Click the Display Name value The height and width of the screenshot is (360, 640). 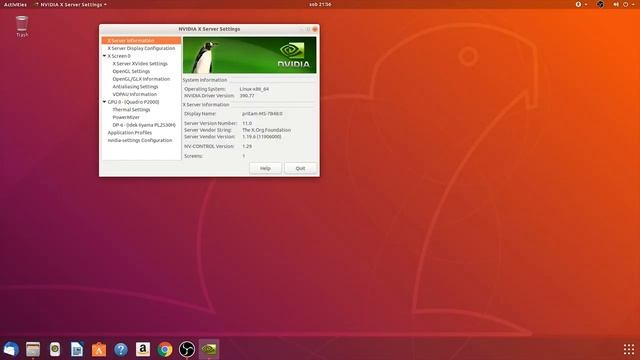(262, 114)
